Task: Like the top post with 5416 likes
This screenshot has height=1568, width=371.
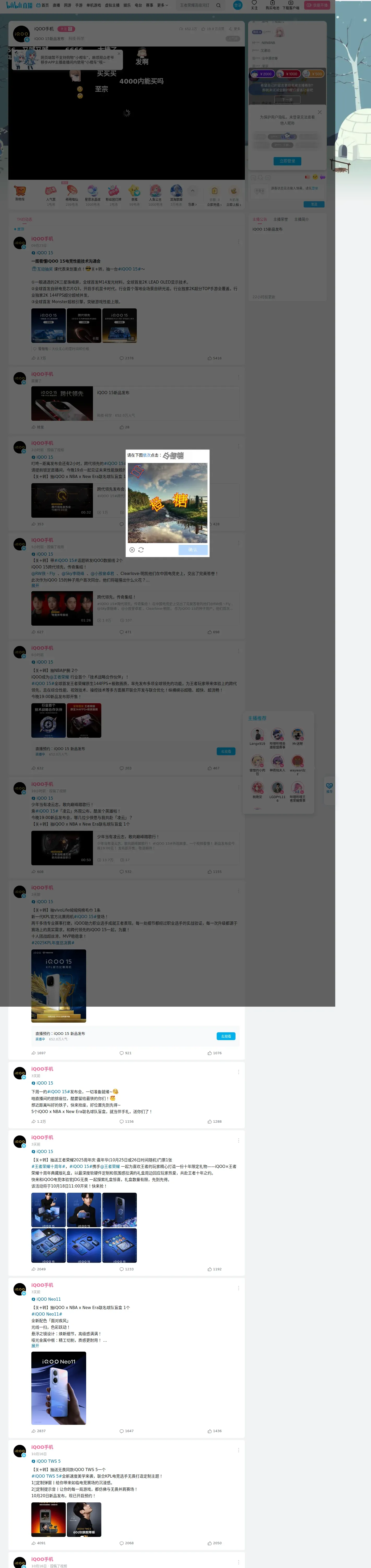Action: 214,358
